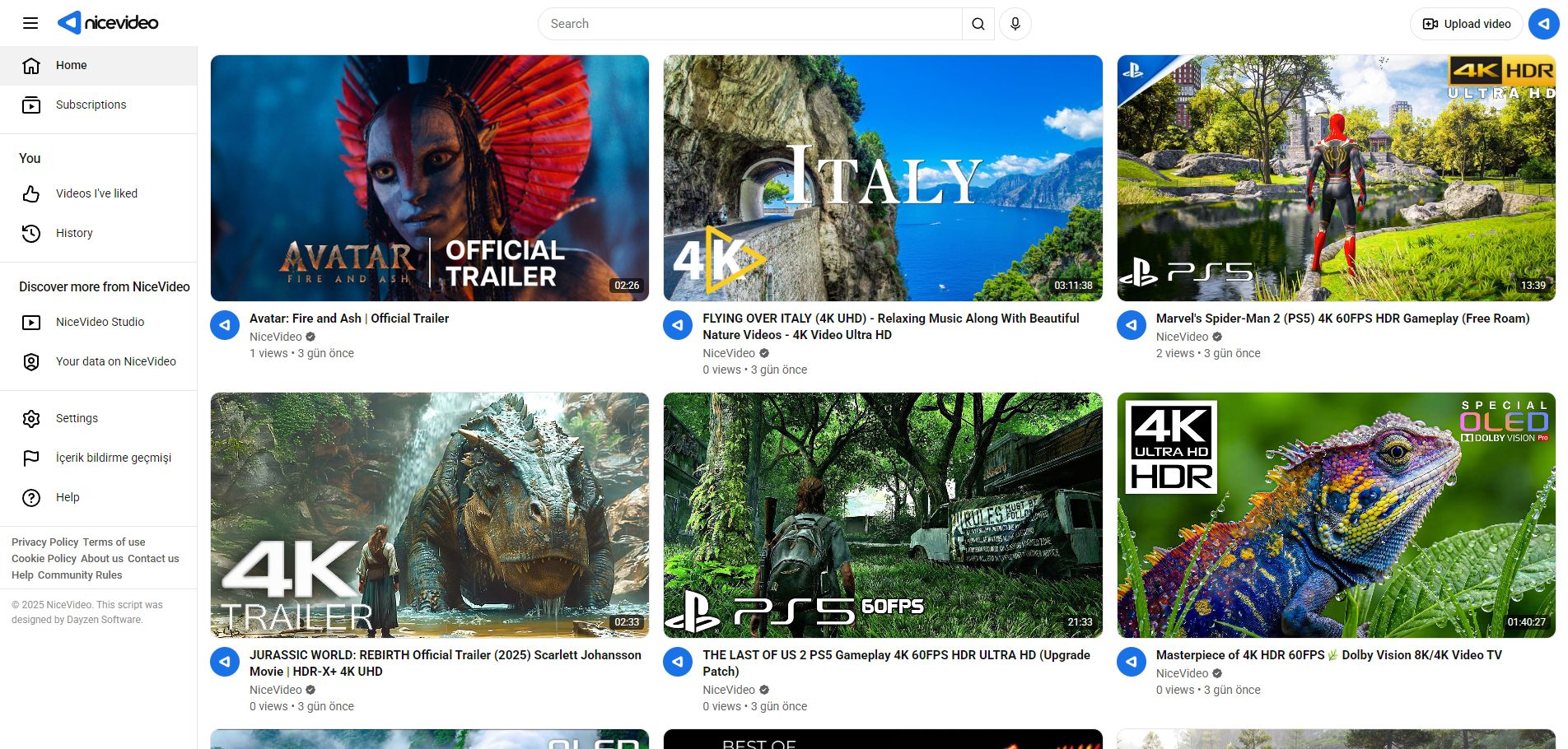Viewport: 1568px width, 749px height.
Task: Open channel avatar beside Flying Over Italy
Action: pyautogui.click(x=678, y=325)
